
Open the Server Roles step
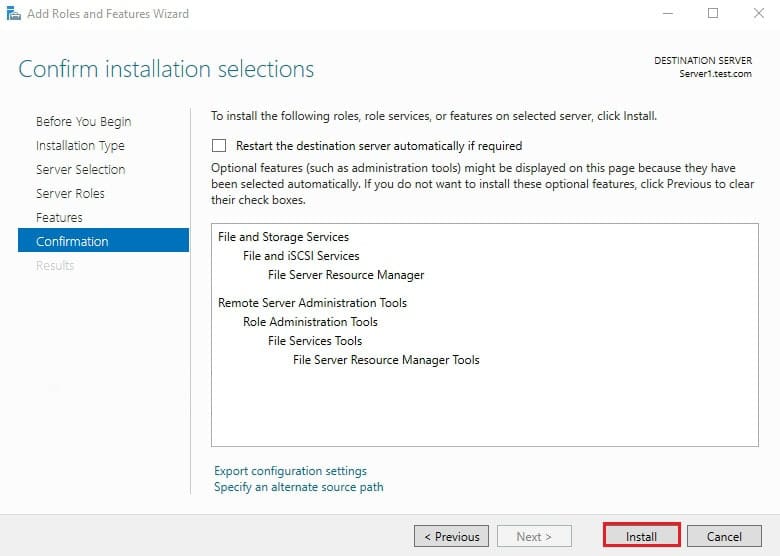click(70, 193)
